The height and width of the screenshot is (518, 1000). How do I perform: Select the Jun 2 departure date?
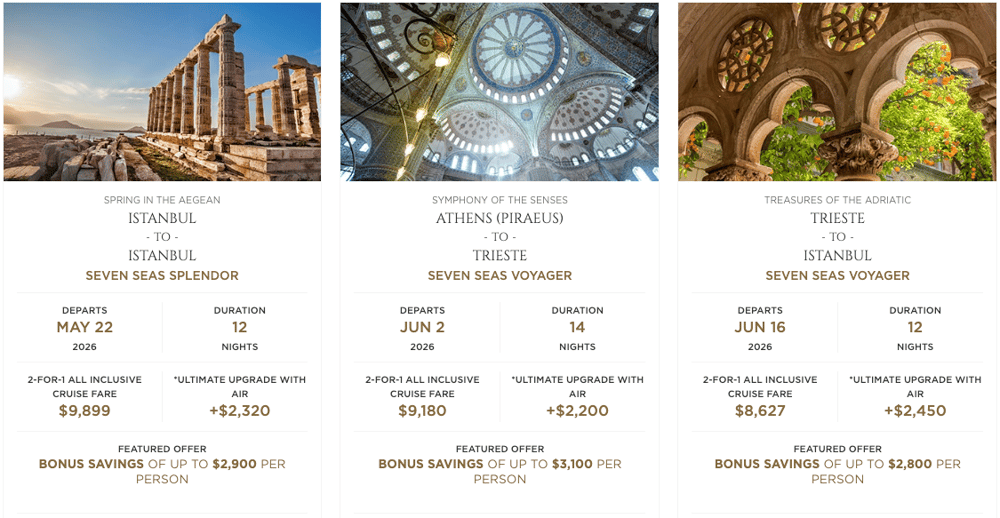tap(422, 327)
